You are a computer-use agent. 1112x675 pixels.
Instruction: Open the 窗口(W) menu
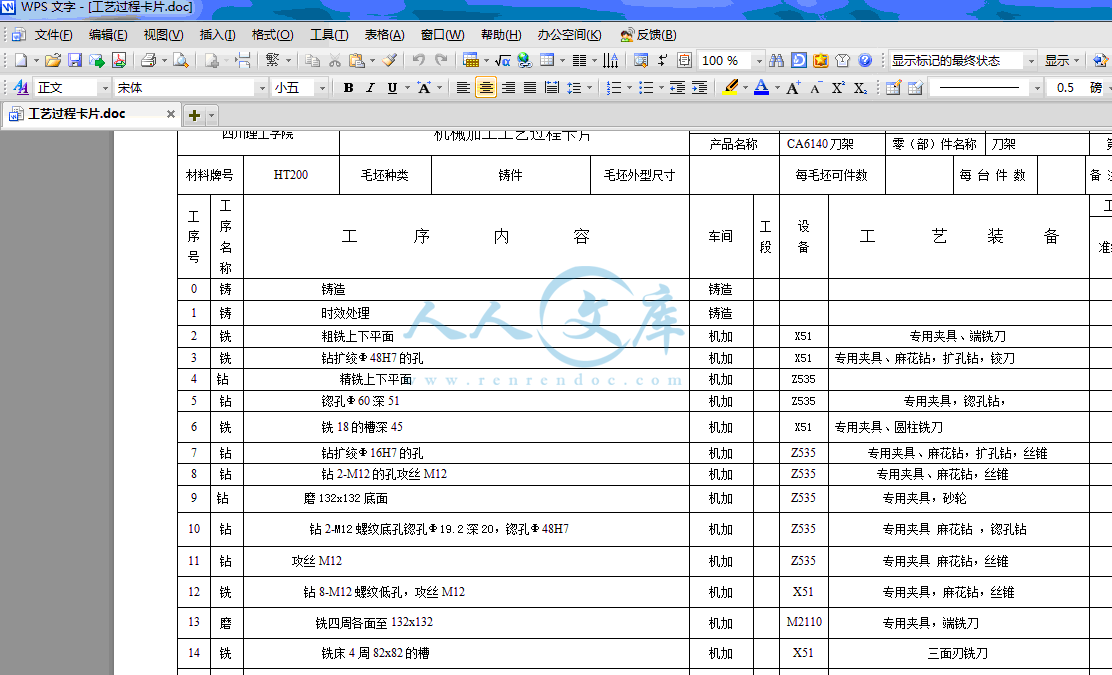tap(443, 35)
